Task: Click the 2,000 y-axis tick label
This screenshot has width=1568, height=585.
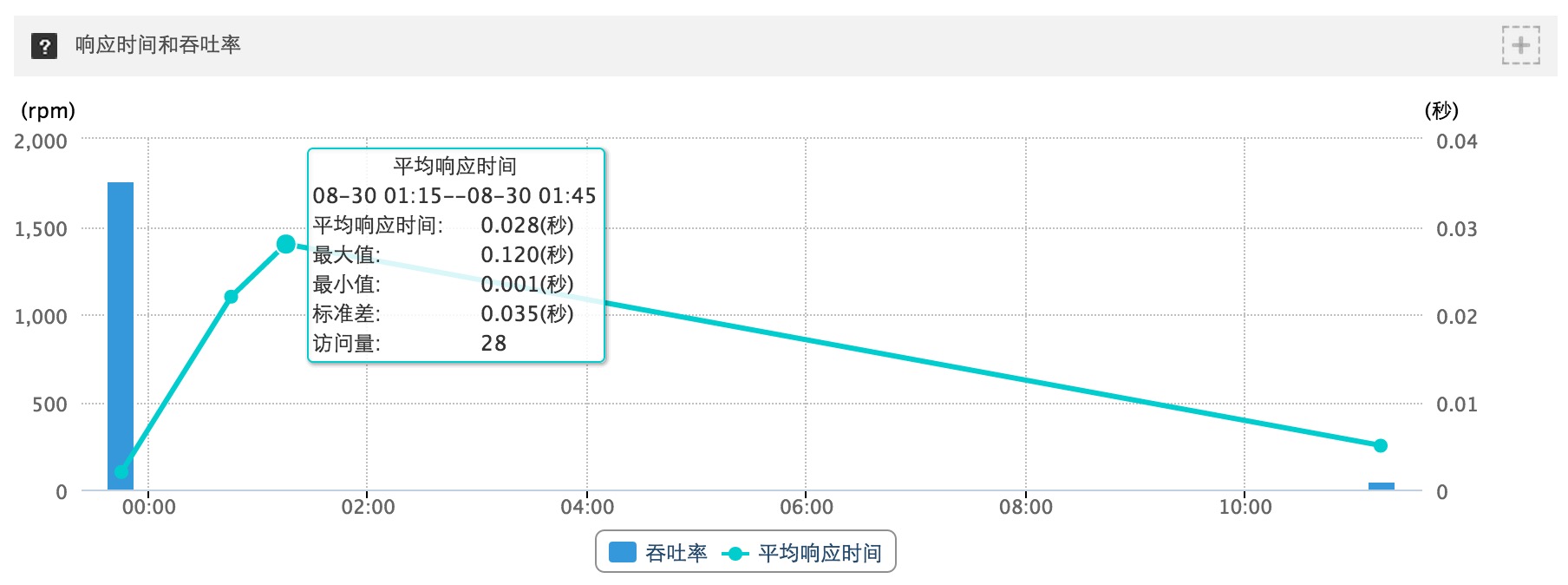Action: (41, 141)
